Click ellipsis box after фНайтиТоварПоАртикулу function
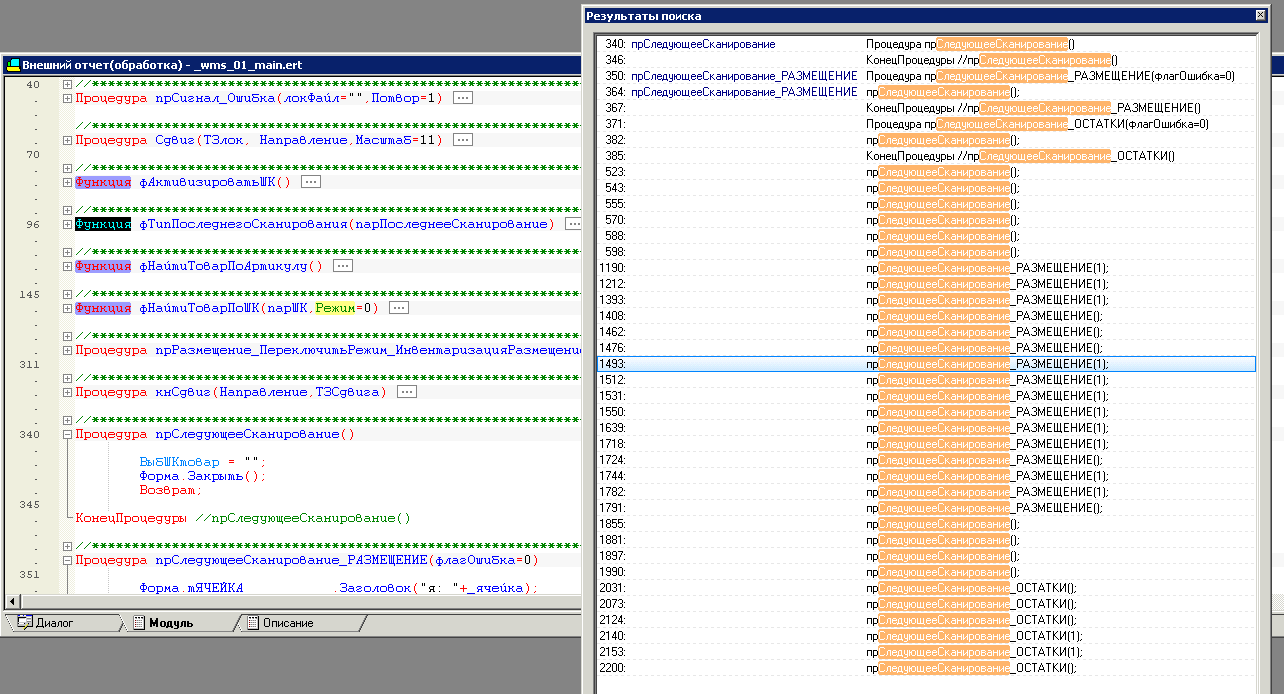Screen dimensions: 1284x694 coord(343,266)
